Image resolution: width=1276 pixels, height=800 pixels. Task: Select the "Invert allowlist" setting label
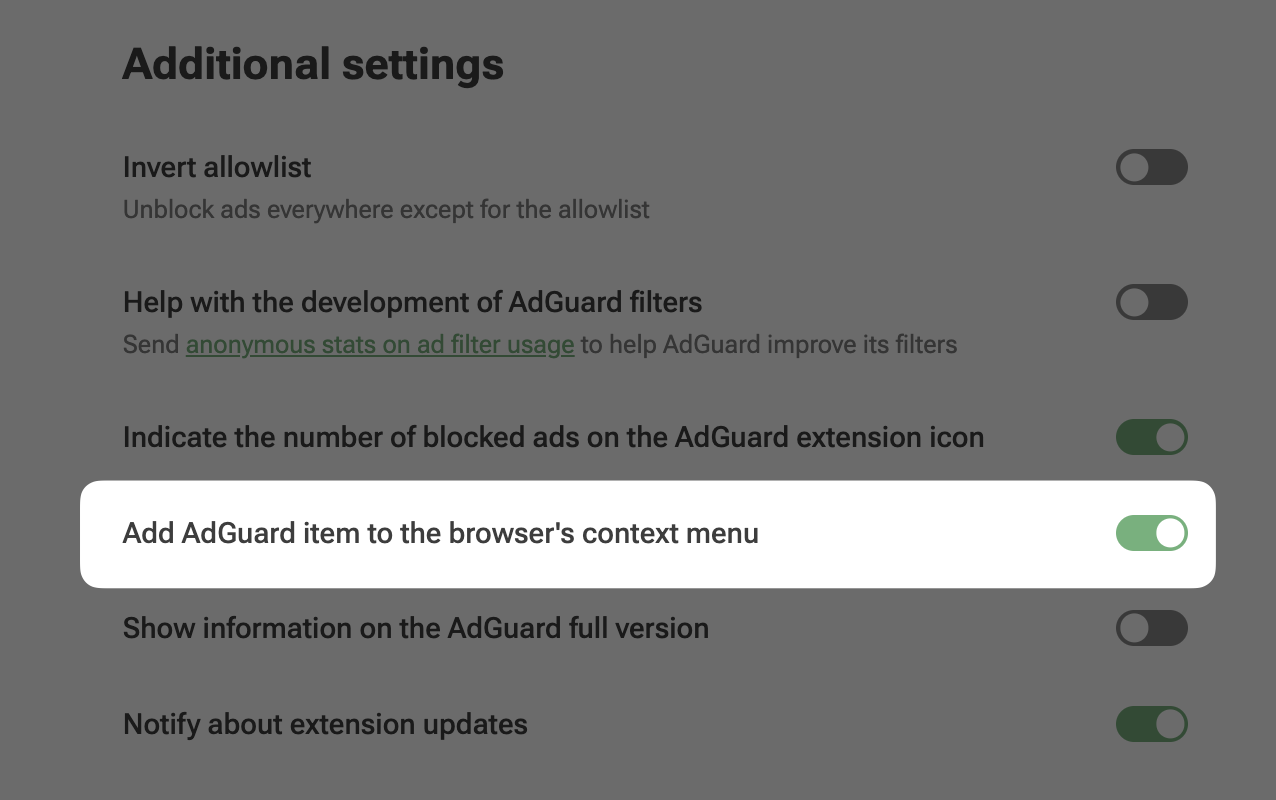click(x=216, y=167)
